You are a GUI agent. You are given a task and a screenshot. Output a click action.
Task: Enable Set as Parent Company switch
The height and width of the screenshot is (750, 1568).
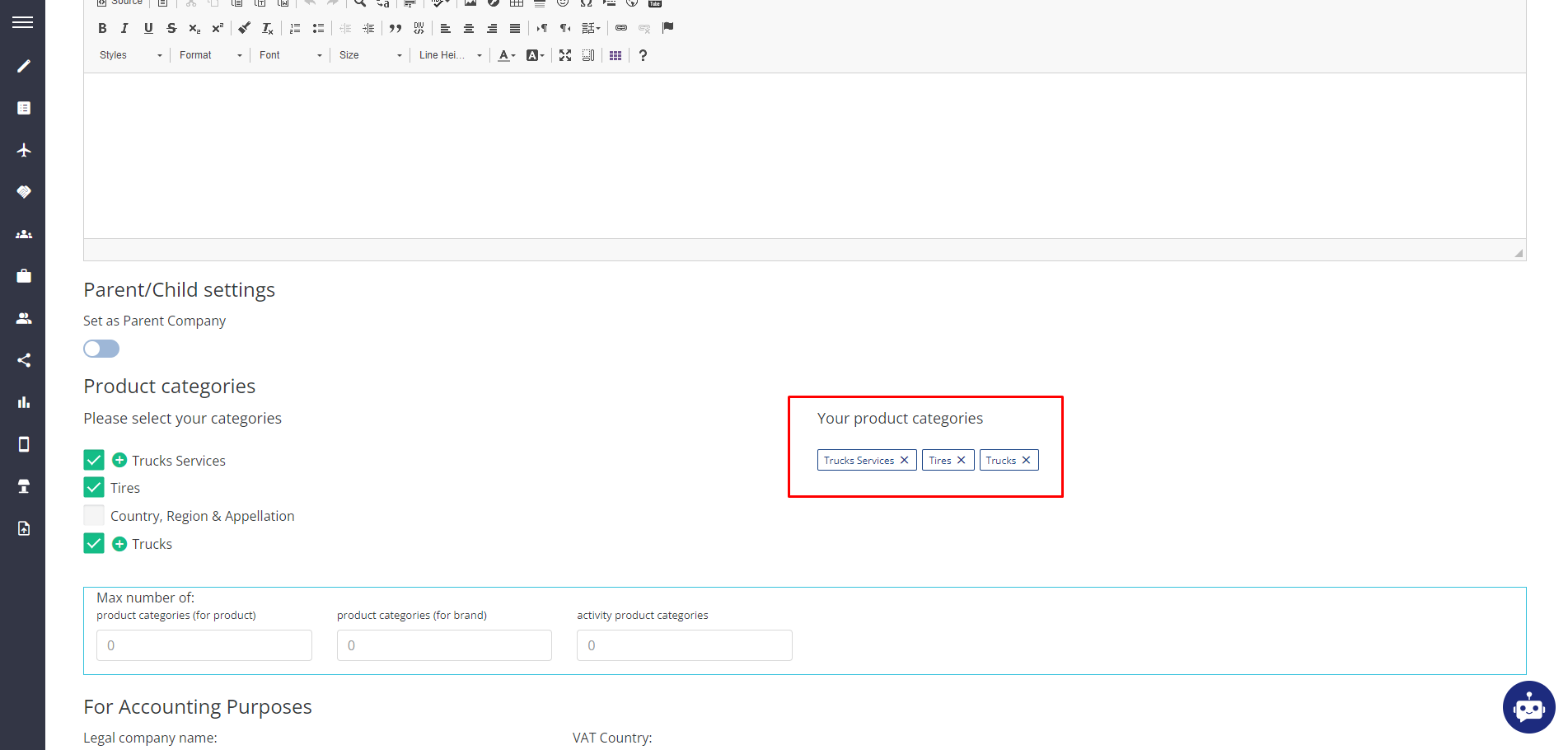click(101, 349)
